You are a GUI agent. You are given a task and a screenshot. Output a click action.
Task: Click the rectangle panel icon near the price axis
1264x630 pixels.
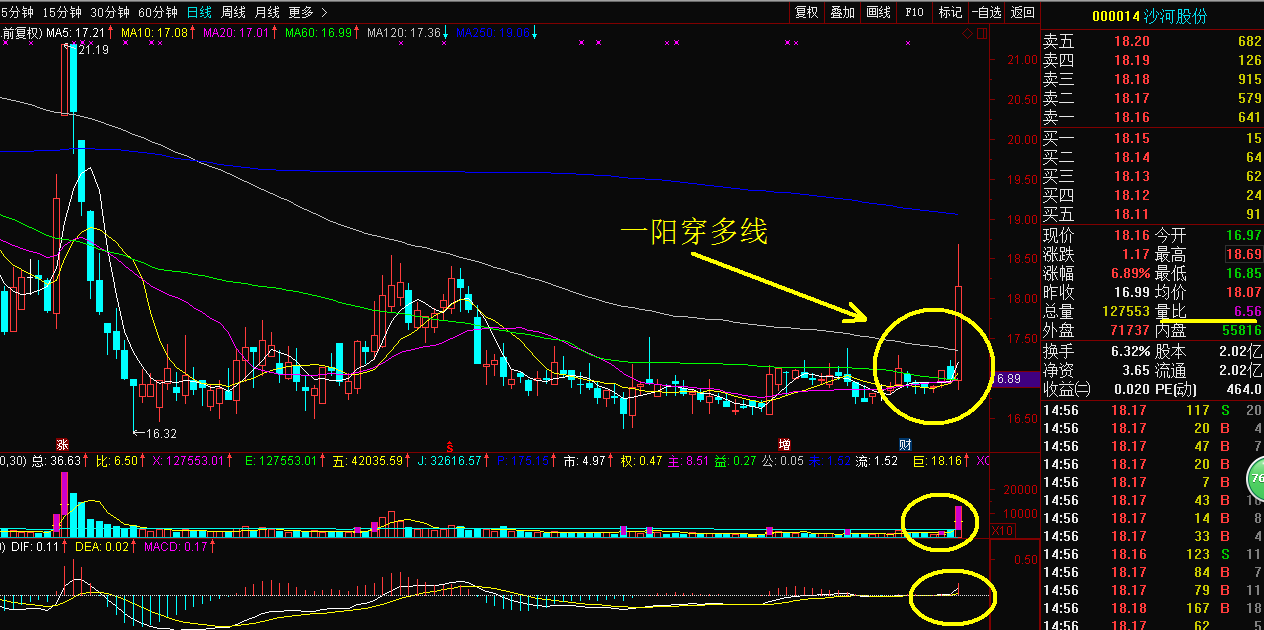click(982, 34)
